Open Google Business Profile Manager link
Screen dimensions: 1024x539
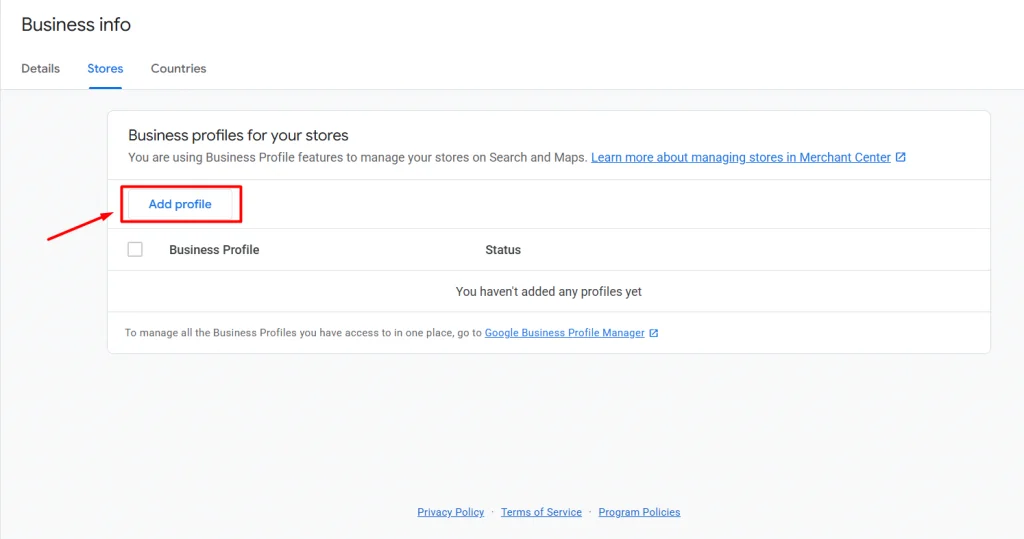(x=564, y=333)
